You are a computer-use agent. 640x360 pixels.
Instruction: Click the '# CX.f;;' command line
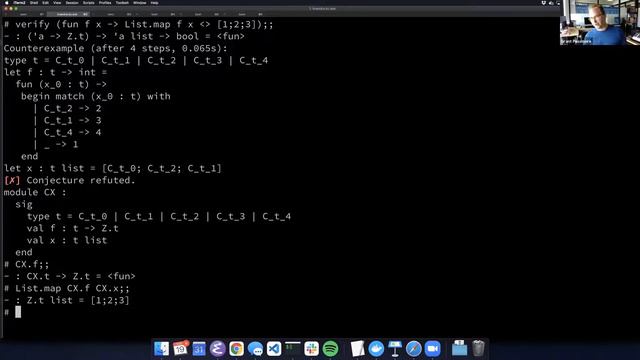27,264
